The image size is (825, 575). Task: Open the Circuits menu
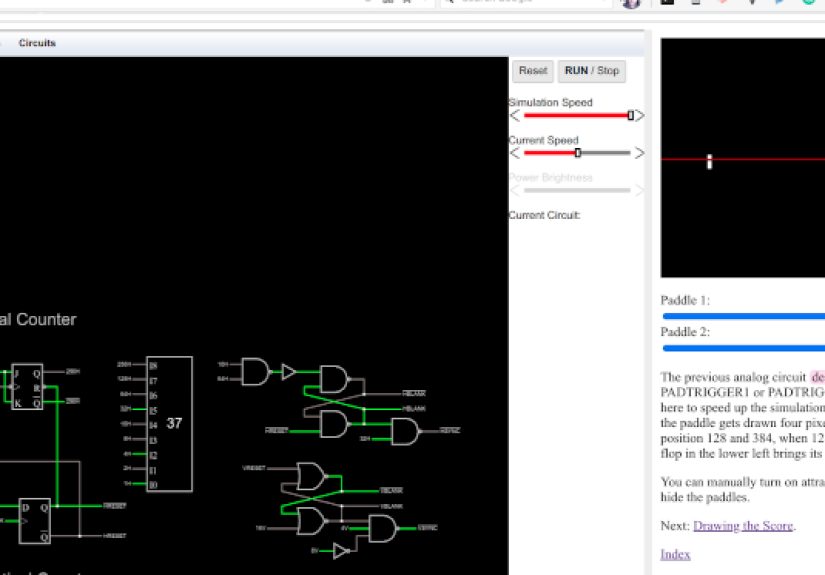point(37,43)
